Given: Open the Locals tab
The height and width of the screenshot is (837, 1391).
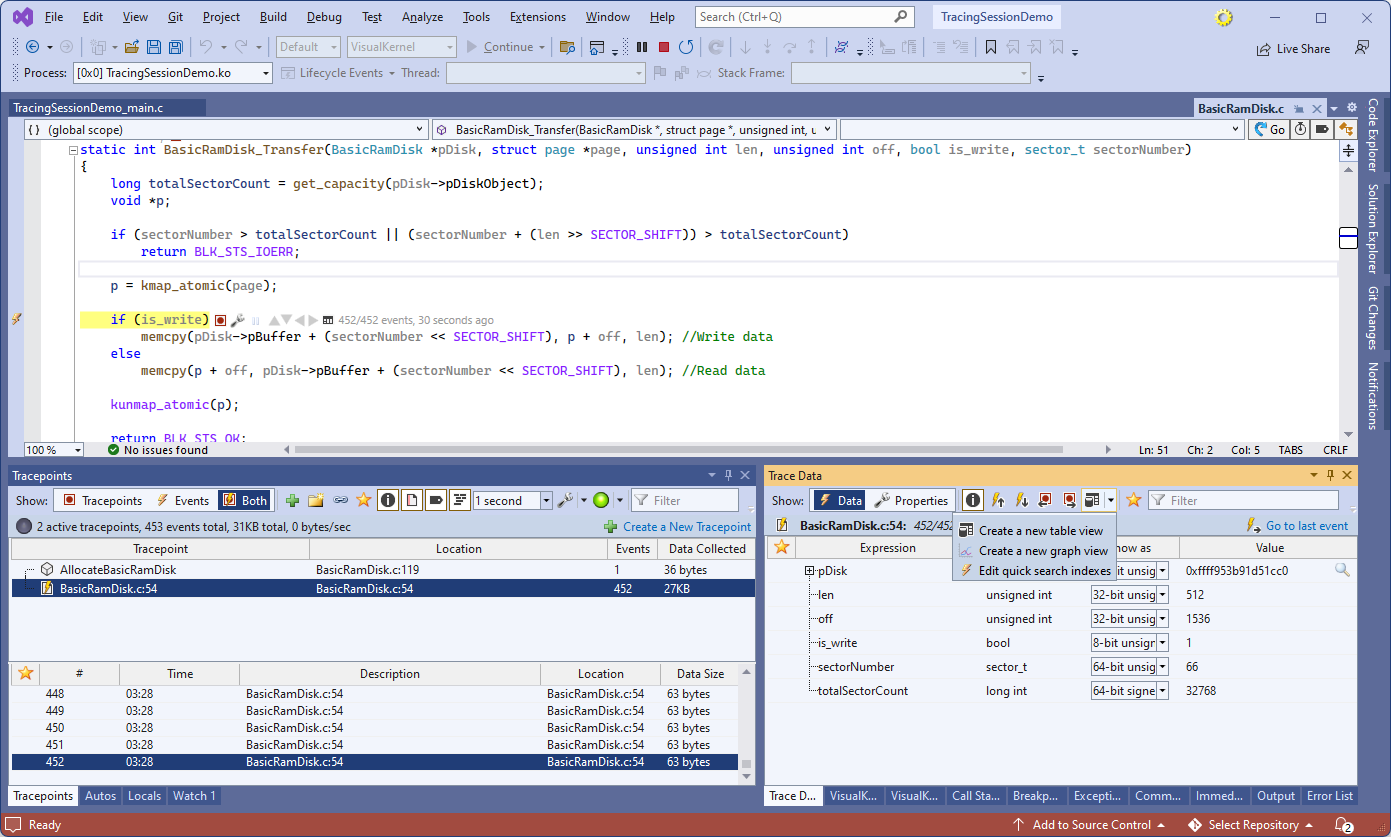Looking at the screenshot, I should point(144,796).
